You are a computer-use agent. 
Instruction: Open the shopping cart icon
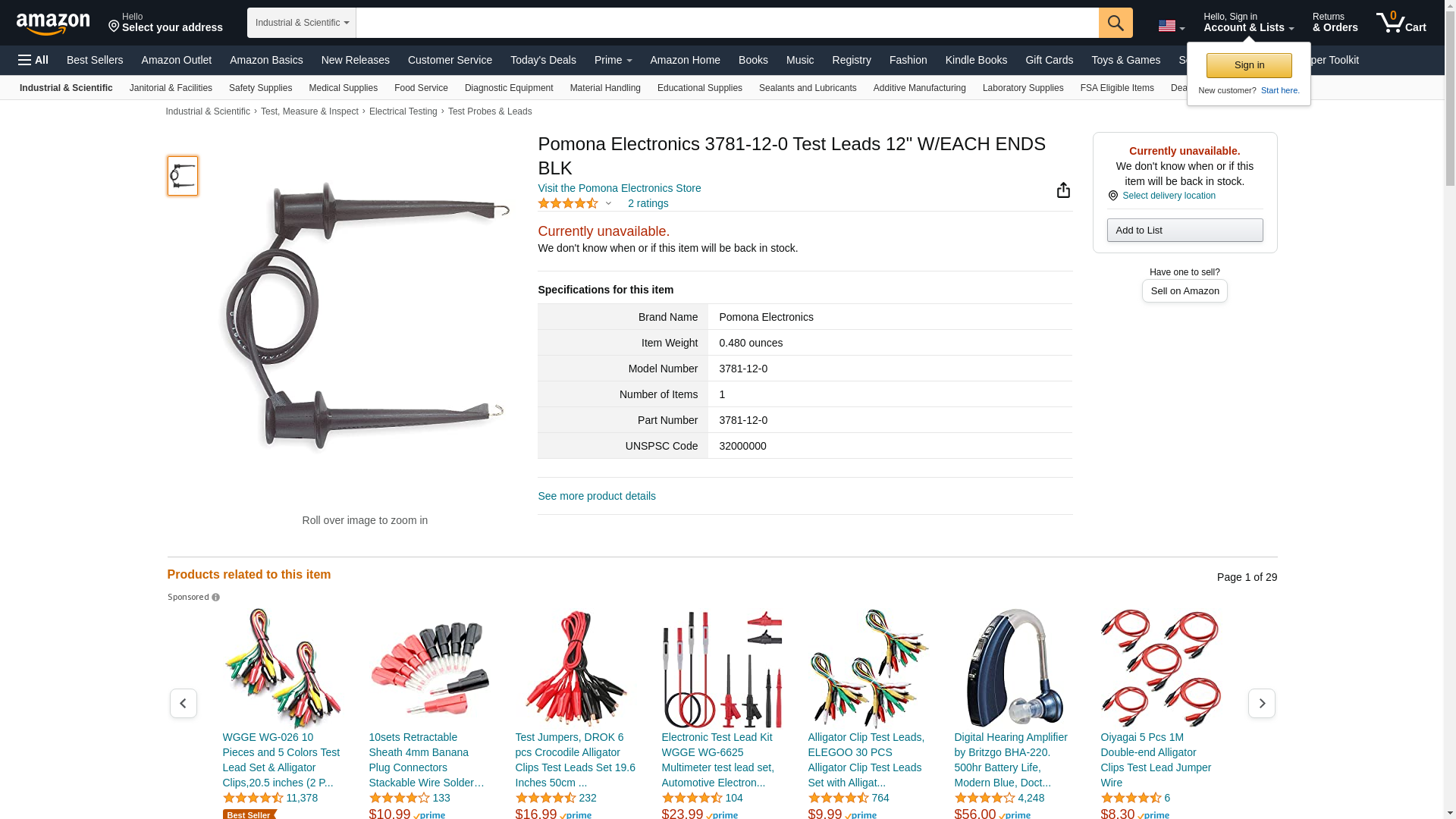(x=1401, y=23)
